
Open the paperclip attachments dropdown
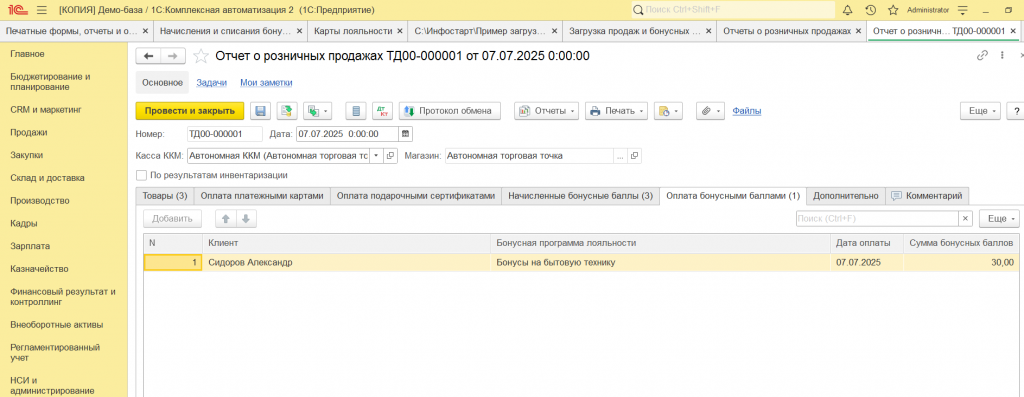point(711,111)
